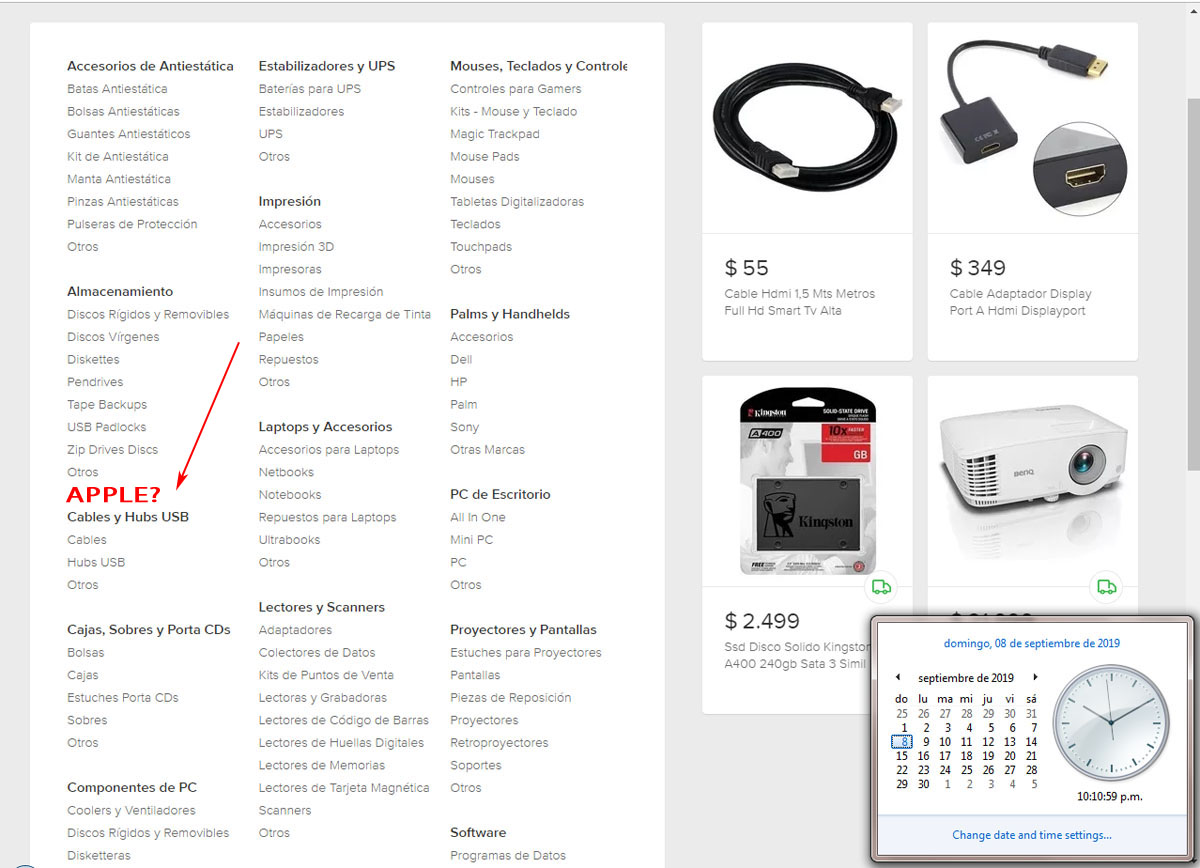This screenshot has height=868, width=1200.
Task: Open the Magic Trackpad category
Action: (x=495, y=133)
